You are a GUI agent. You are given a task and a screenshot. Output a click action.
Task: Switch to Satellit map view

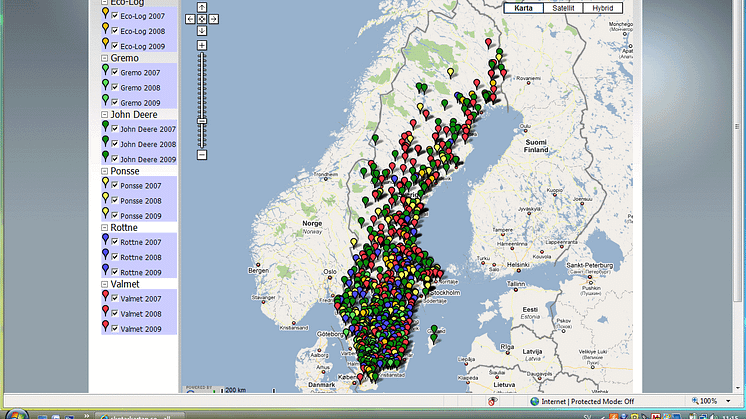point(562,8)
